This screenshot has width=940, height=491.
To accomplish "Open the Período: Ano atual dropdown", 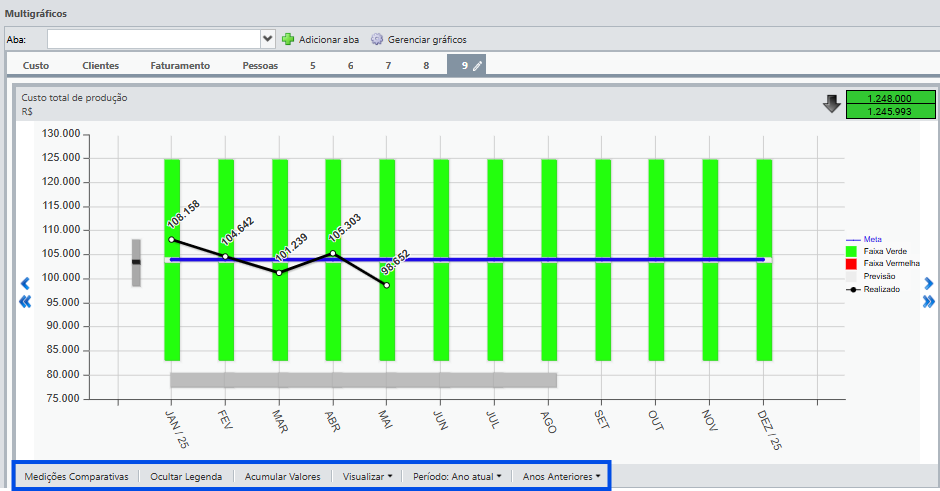I will [457, 477].
